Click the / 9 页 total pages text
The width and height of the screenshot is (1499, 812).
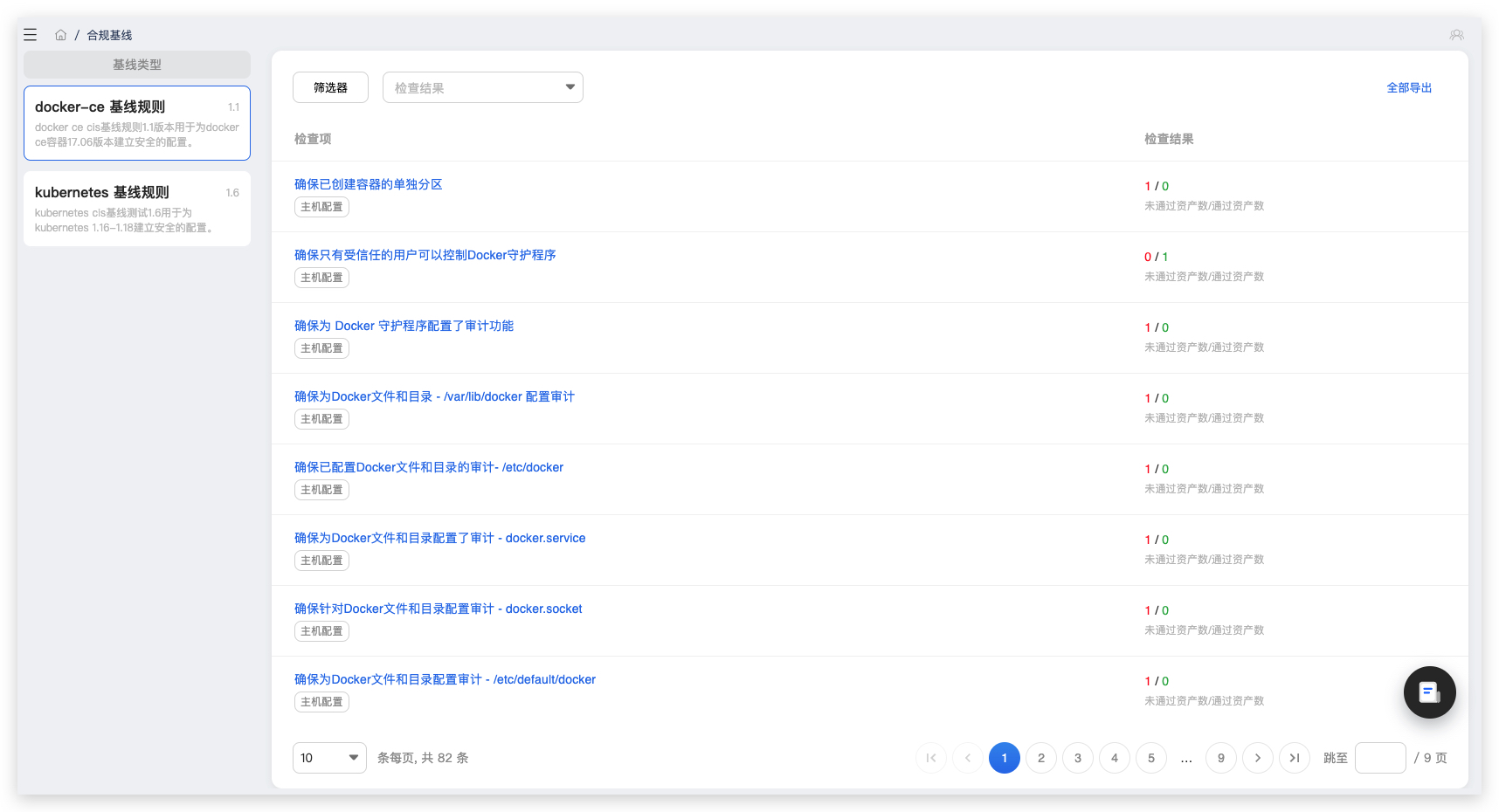tap(1430, 758)
